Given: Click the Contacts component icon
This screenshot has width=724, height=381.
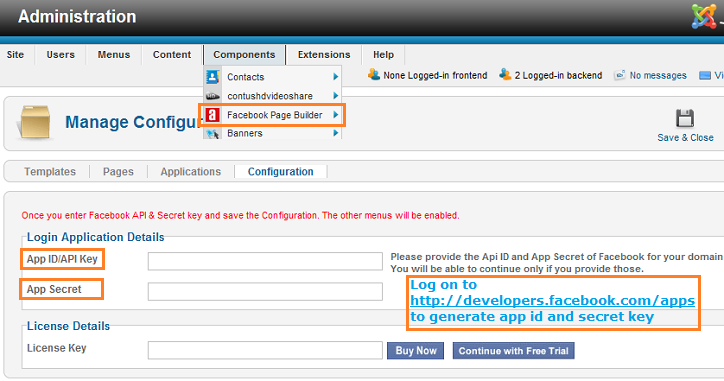Looking at the screenshot, I should 212,77.
